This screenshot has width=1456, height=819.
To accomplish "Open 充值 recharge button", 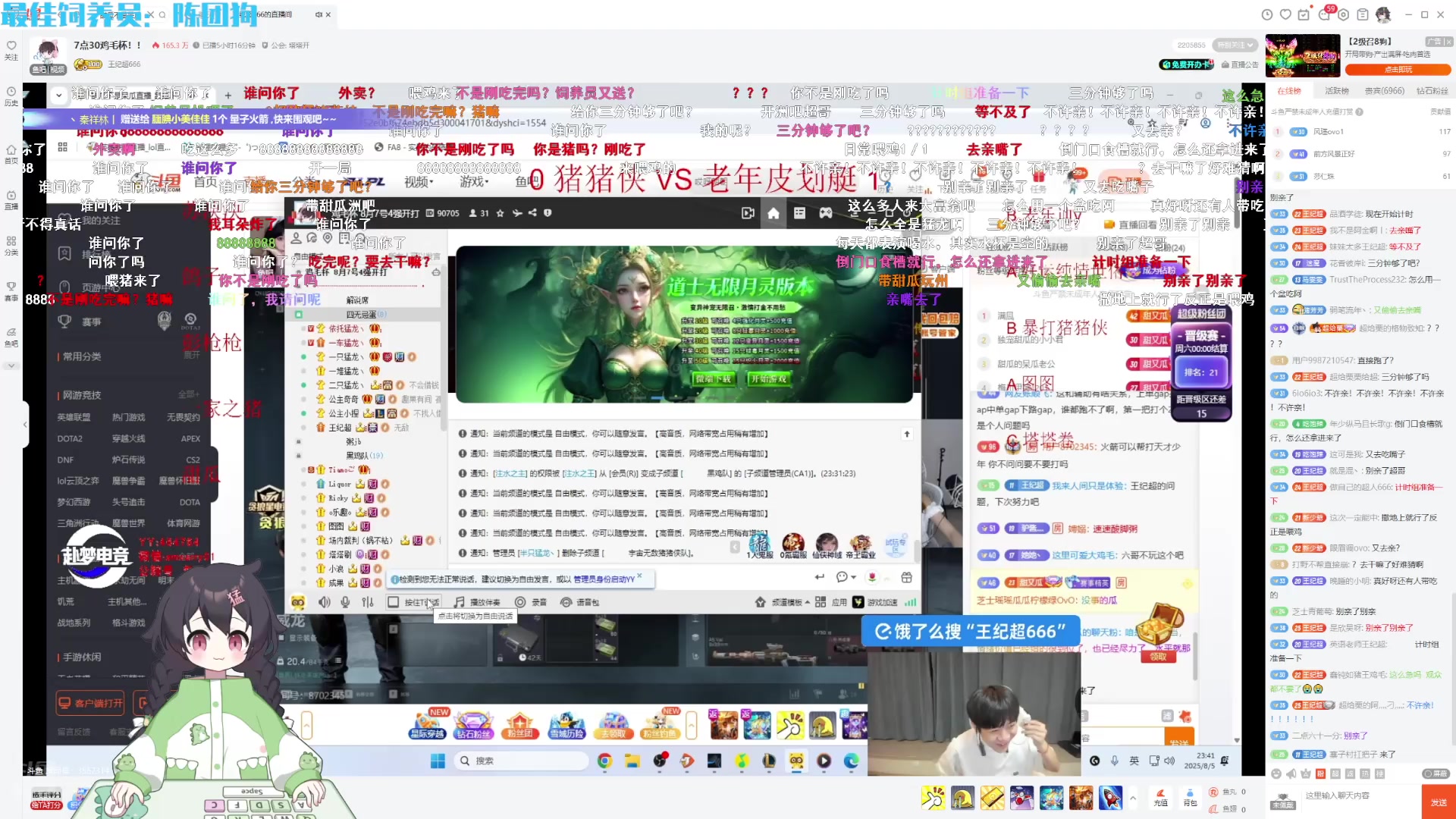I will click(1160, 798).
